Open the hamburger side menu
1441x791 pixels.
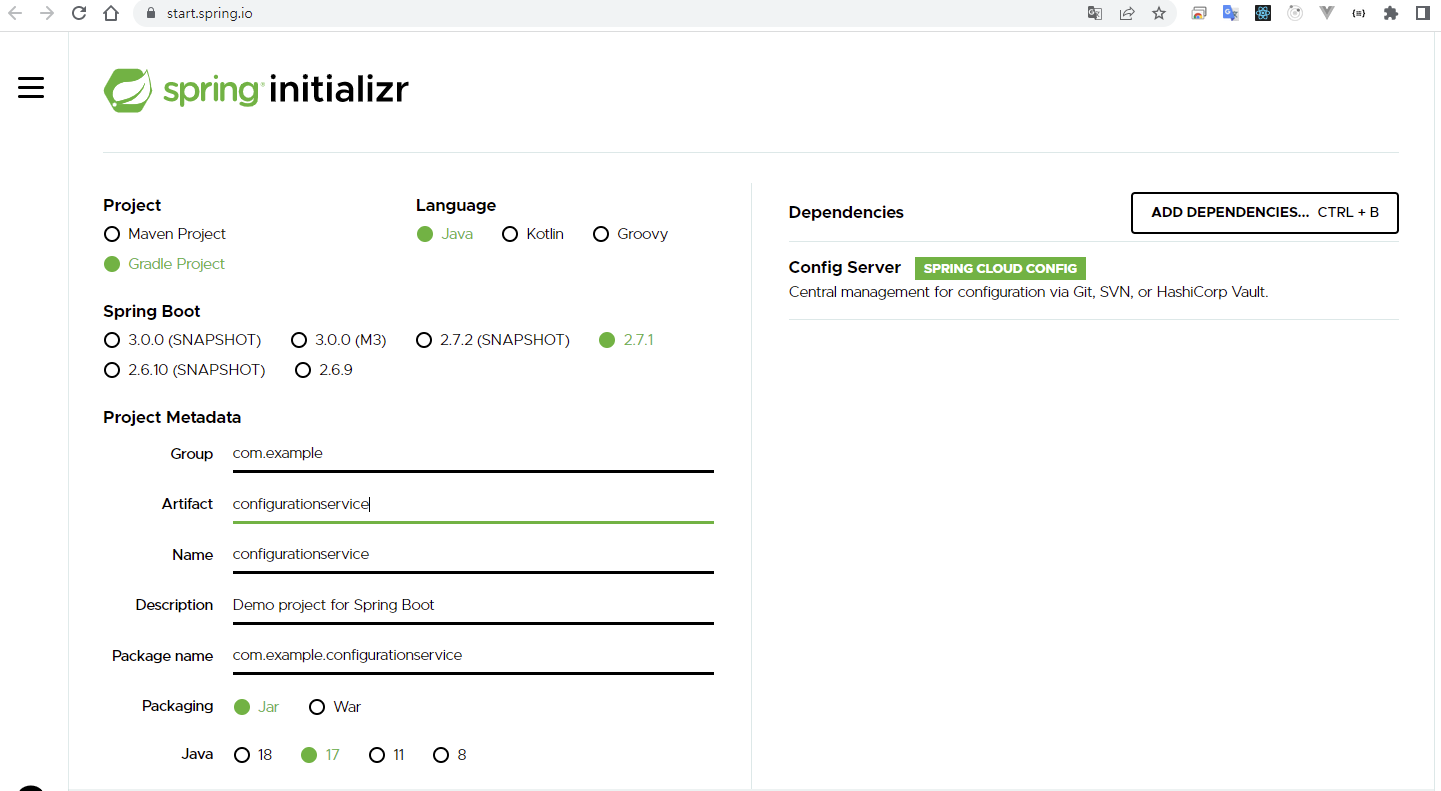click(x=31, y=88)
